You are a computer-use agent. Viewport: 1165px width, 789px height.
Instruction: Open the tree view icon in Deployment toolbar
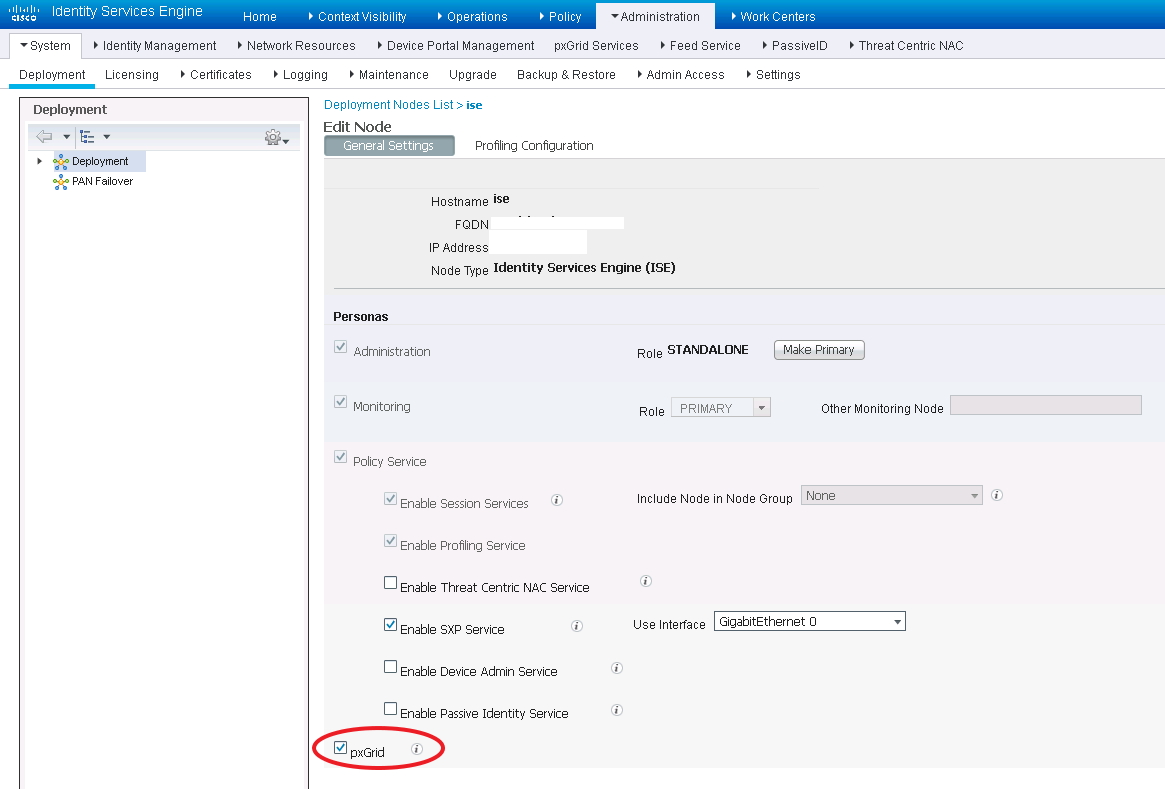[x=87, y=137]
